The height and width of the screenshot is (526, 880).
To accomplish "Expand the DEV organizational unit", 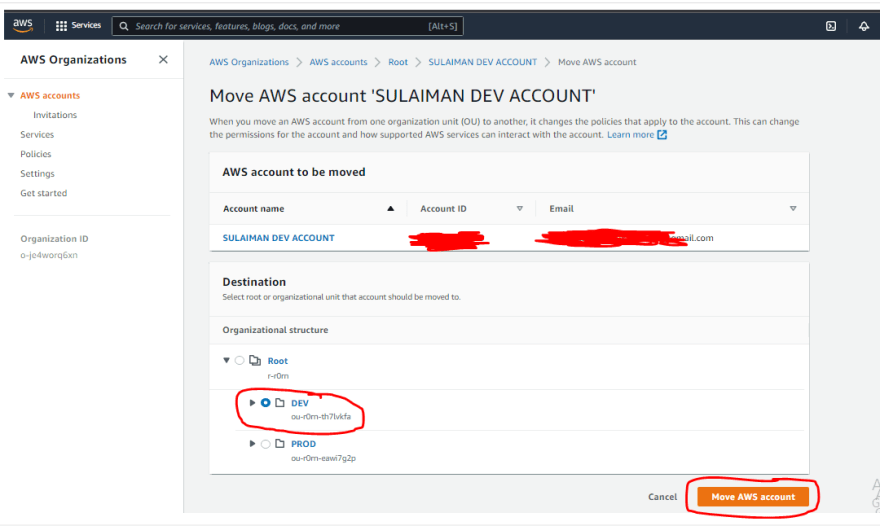I will click(252, 402).
